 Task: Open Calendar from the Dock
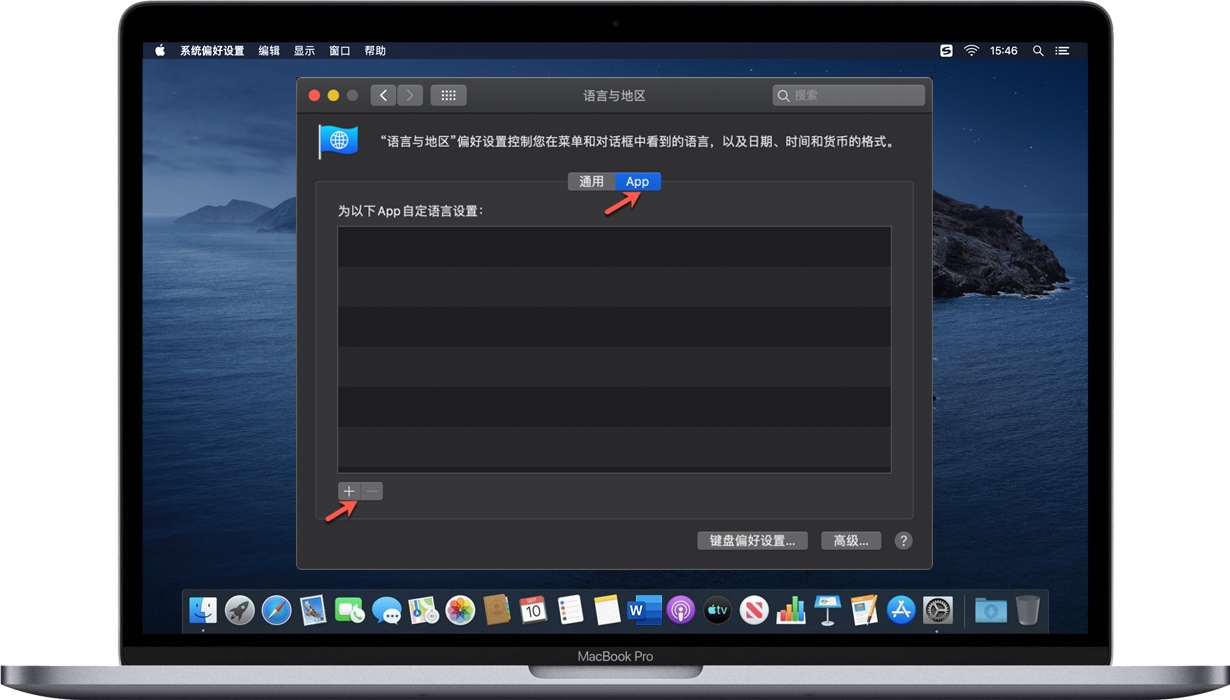point(533,610)
